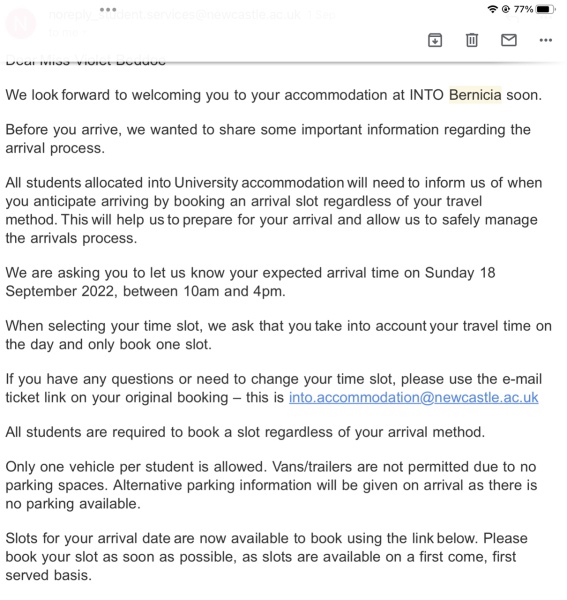Viewport: 567px width, 600px height.
Task: Open the more options three-dot toolbar menu
Action: tap(546, 40)
